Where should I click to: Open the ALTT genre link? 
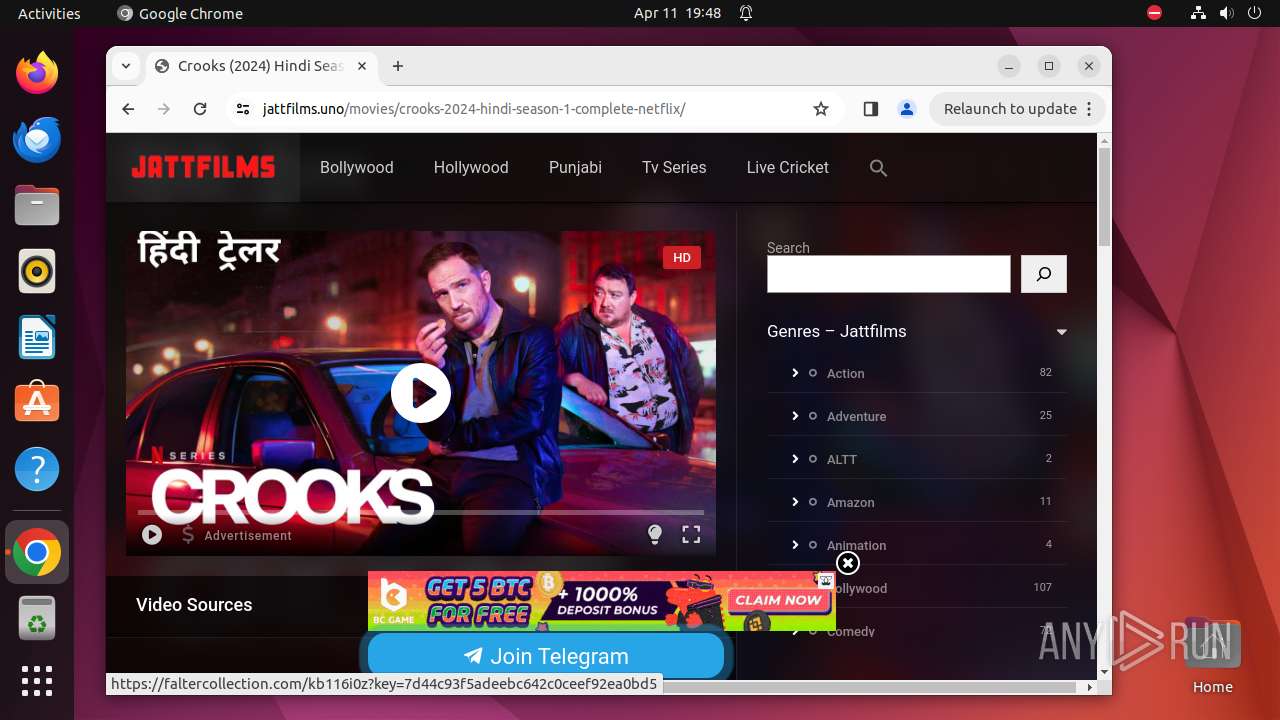point(842,459)
